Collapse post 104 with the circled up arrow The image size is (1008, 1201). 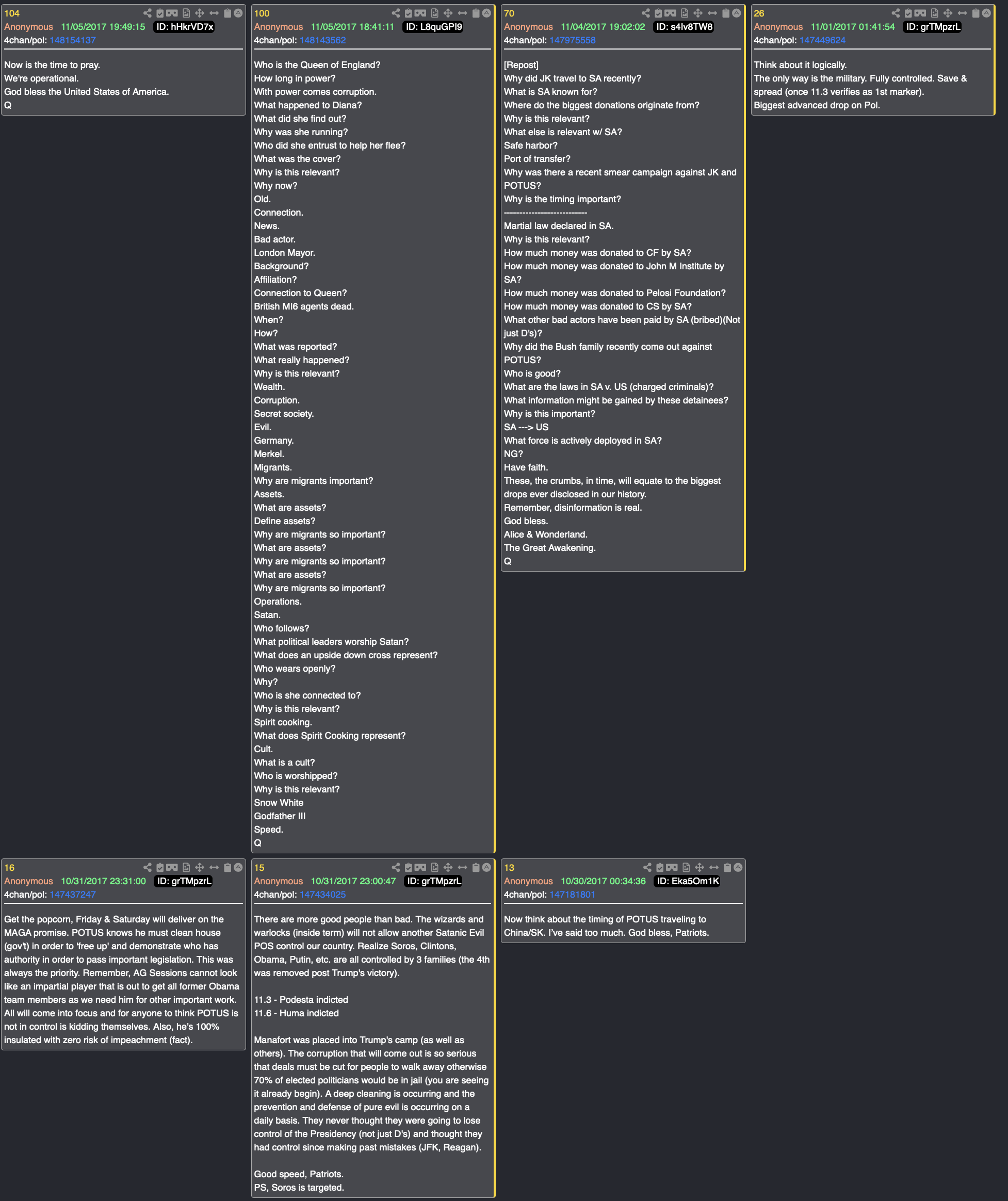[238, 13]
